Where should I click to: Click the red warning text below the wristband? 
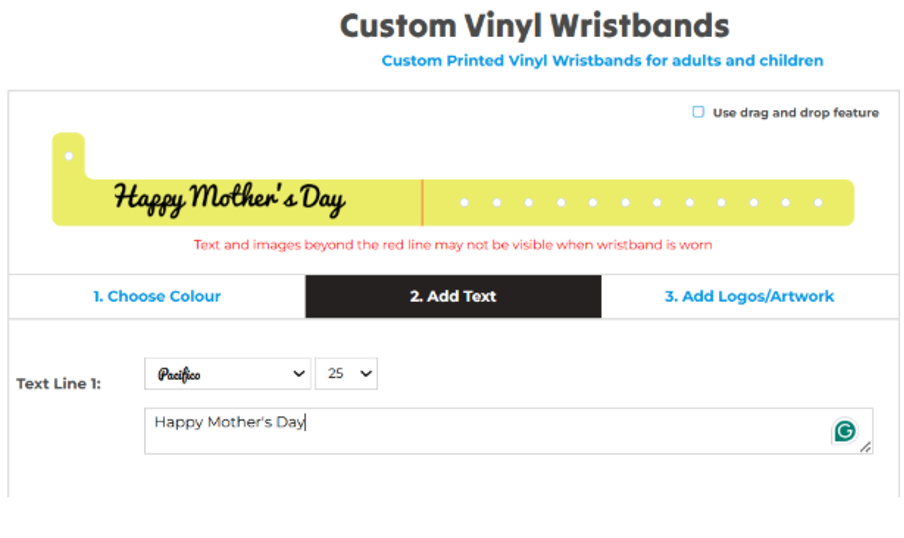[452, 245]
